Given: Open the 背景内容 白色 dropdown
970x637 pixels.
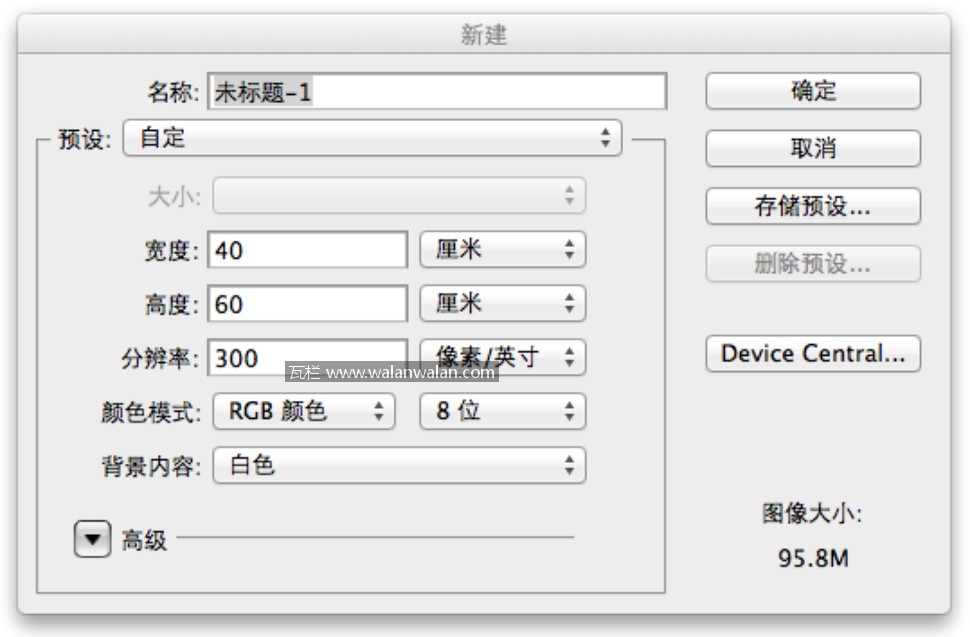Looking at the screenshot, I should click(399, 465).
